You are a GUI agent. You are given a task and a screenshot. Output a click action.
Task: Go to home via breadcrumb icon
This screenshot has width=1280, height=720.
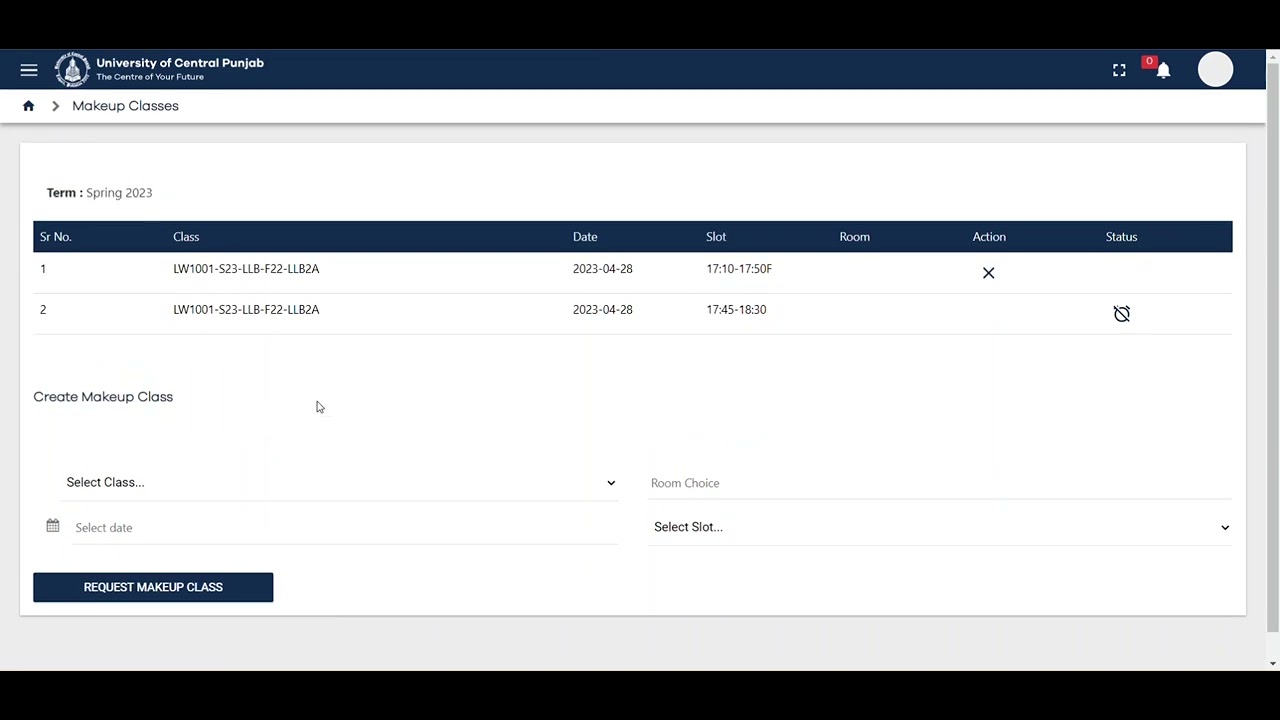coord(28,106)
